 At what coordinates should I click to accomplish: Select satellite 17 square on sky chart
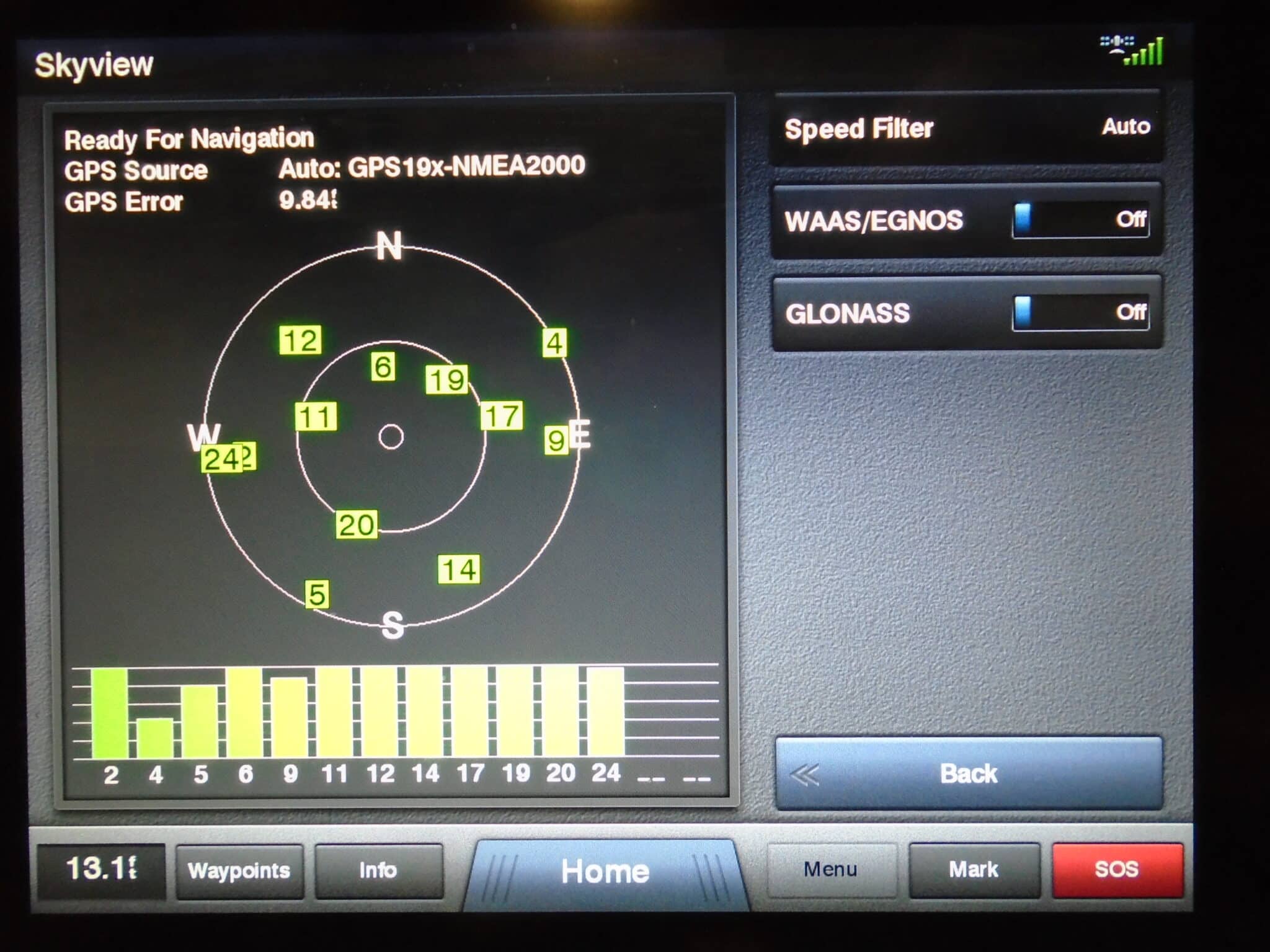tap(502, 416)
